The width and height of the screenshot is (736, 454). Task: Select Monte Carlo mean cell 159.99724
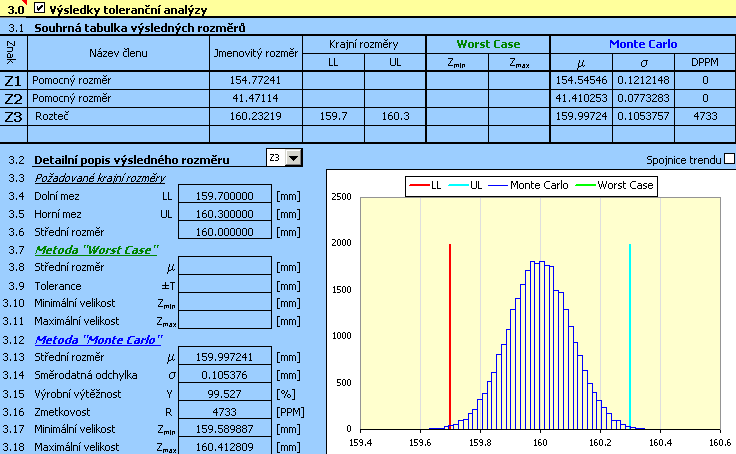pyautogui.click(x=581, y=116)
